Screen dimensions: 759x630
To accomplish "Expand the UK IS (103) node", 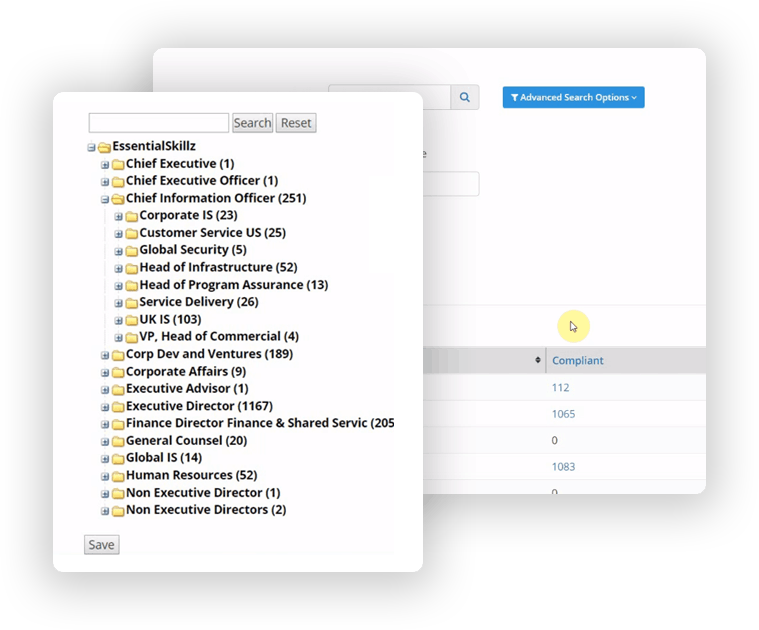I will coord(119,320).
